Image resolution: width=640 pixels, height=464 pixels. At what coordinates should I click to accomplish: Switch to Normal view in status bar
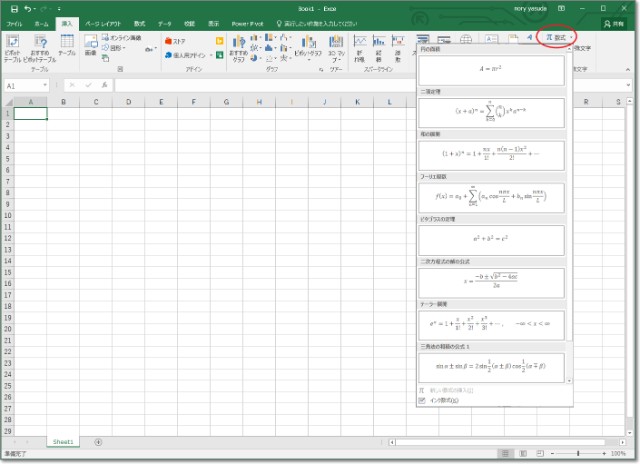pyautogui.click(x=507, y=453)
